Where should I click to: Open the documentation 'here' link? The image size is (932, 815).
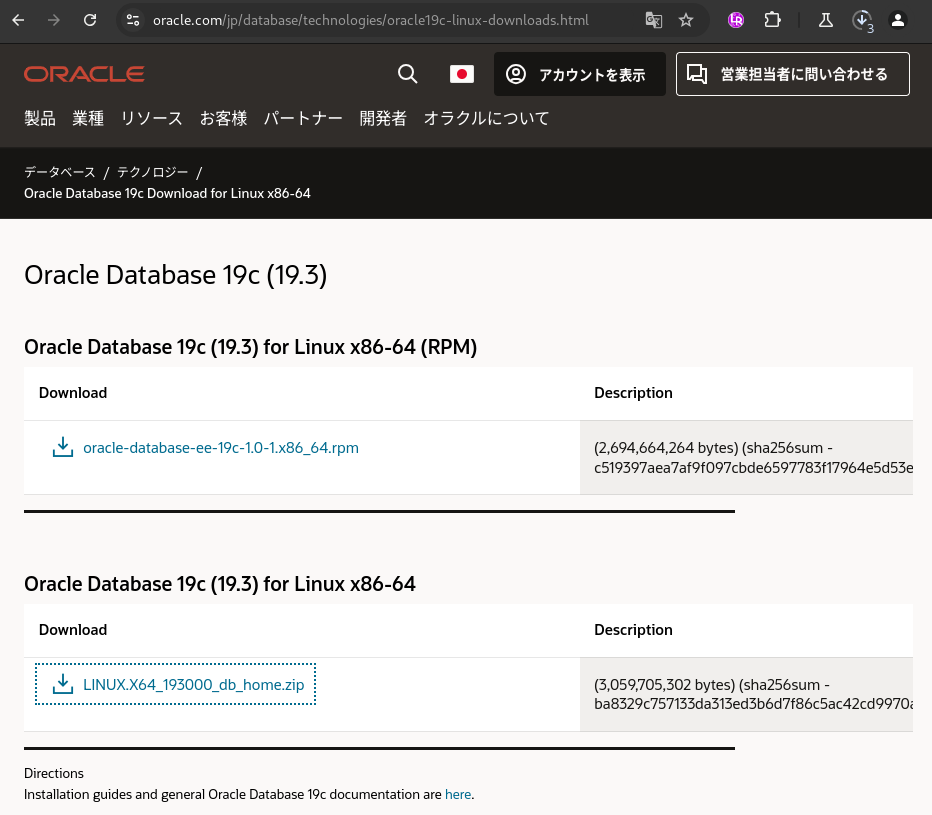click(458, 793)
